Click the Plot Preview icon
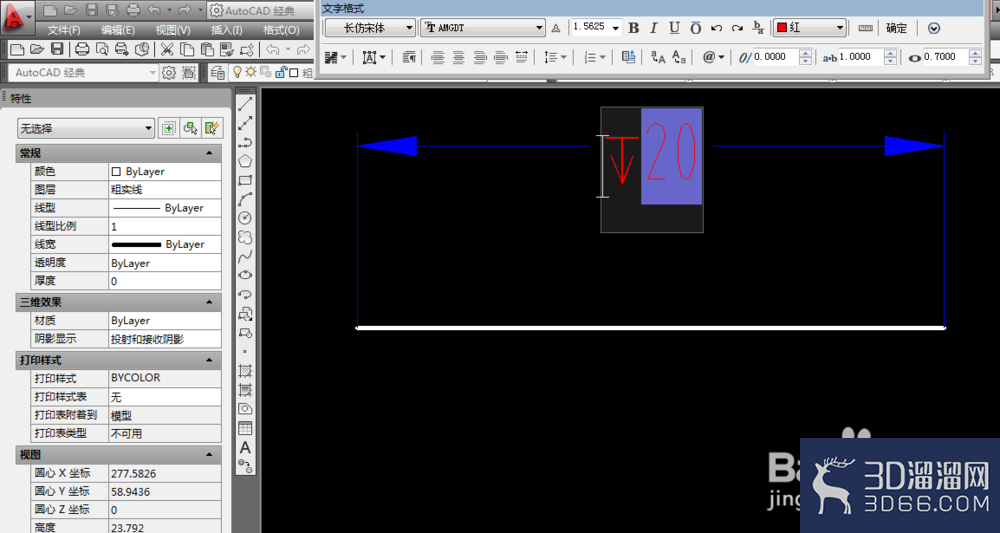Screen dimensions: 1000x533 click(x=102, y=49)
